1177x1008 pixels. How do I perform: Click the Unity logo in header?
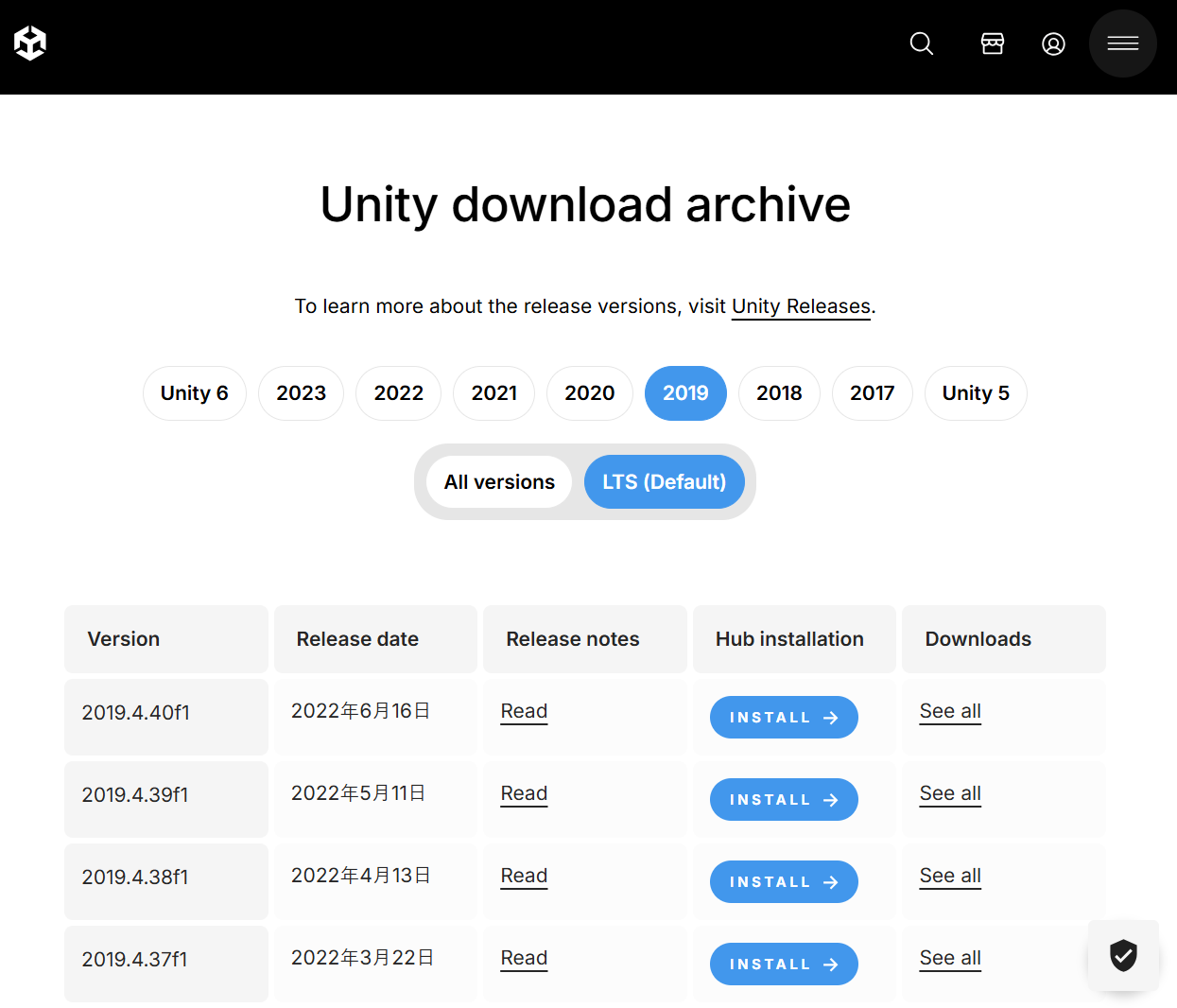pyautogui.click(x=30, y=43)
